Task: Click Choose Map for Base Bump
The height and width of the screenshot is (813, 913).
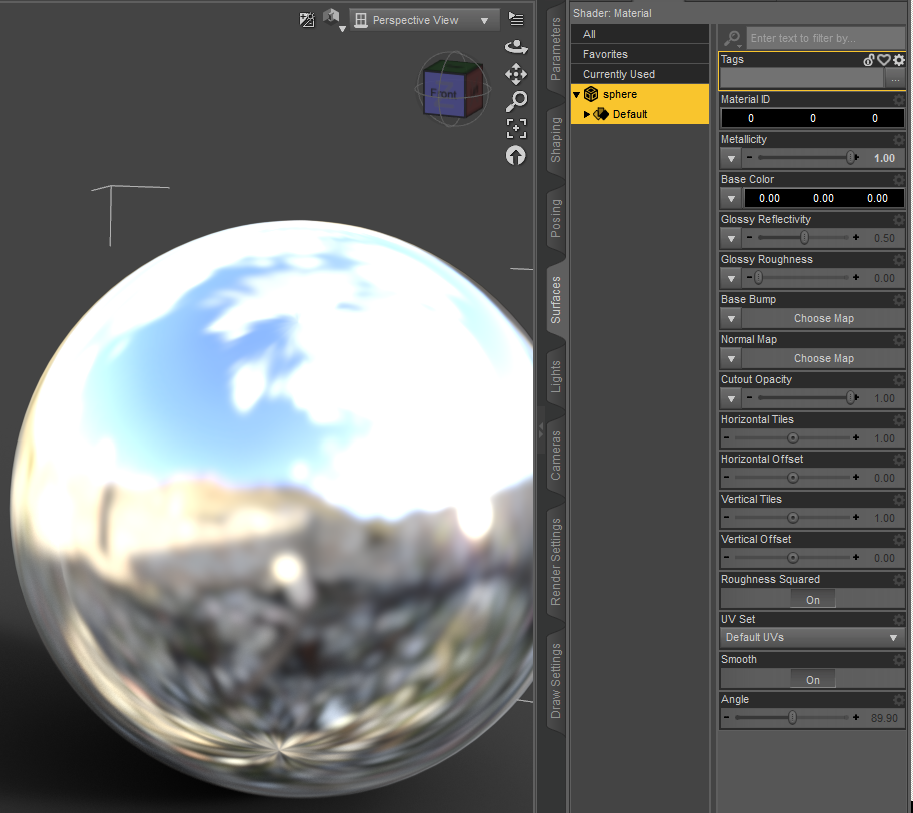Action: [823, 319]
